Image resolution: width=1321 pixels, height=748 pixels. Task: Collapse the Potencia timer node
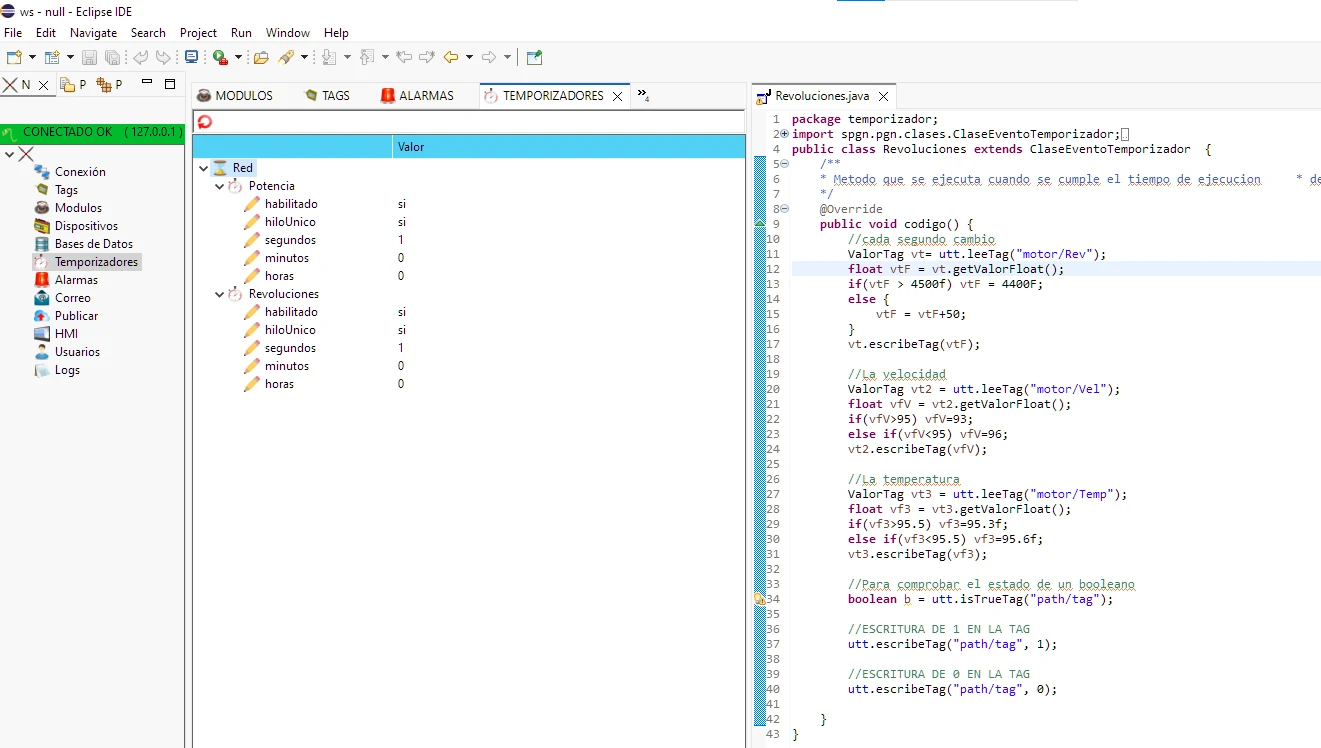click(x=220, y=186)
